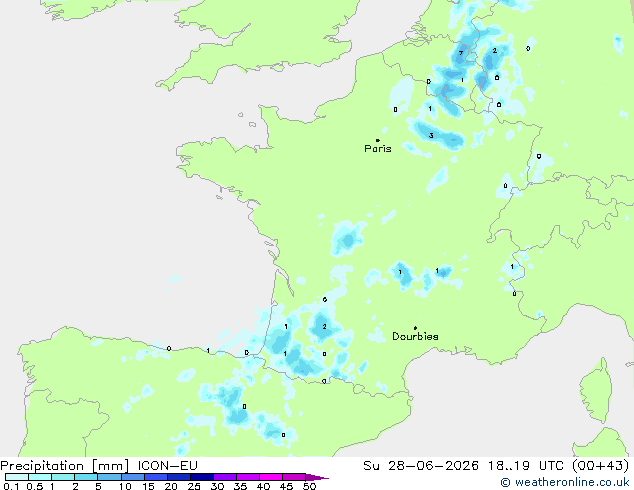Click the ICON-EU model name
634x490 pixels.
click(168, 466)
